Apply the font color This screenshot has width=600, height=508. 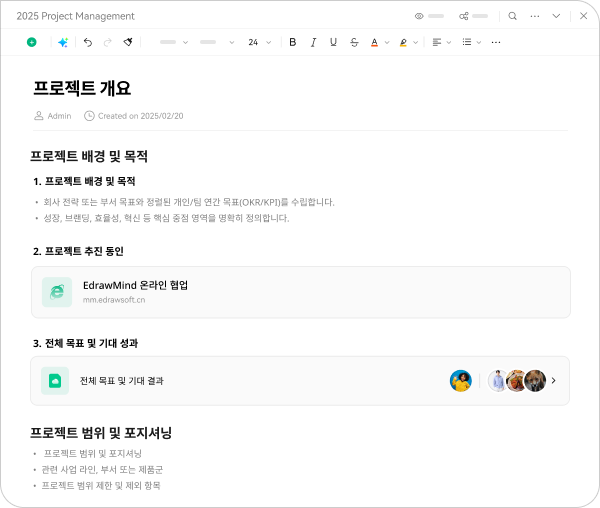[374, 42]
